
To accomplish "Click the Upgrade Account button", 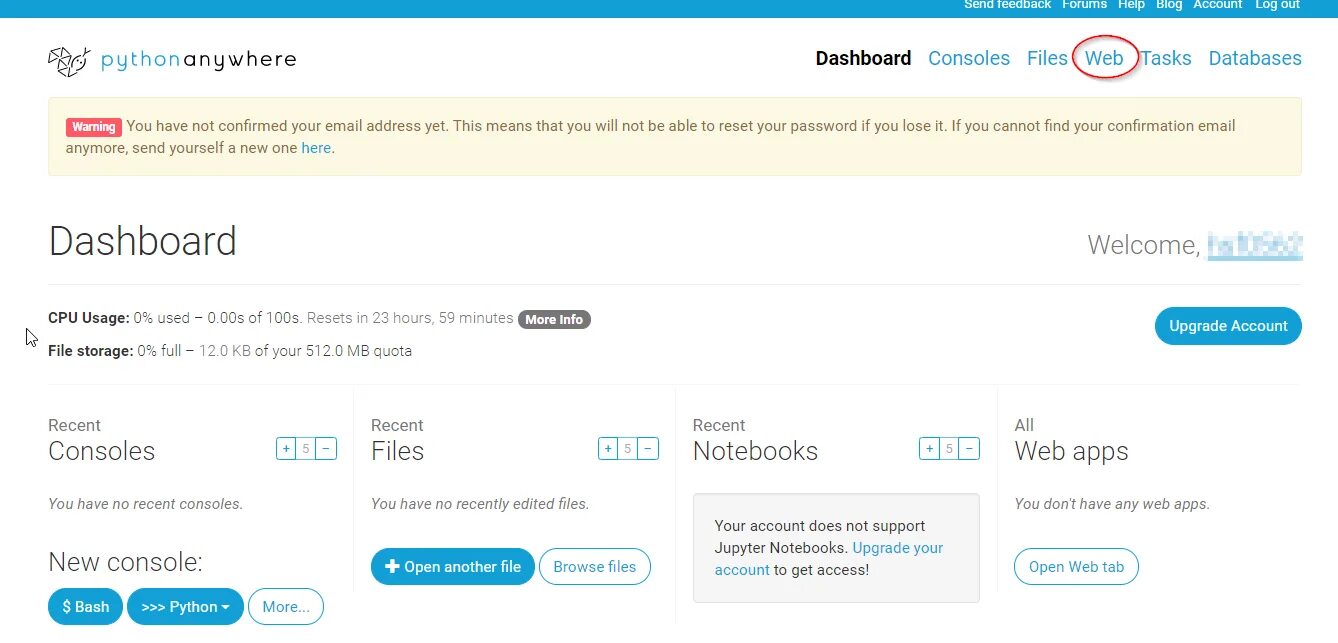I will pos(1228,326).
